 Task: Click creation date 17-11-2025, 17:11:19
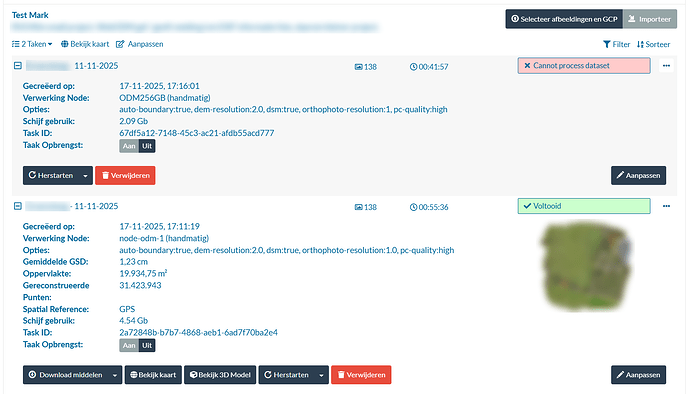tap(159, 226)
